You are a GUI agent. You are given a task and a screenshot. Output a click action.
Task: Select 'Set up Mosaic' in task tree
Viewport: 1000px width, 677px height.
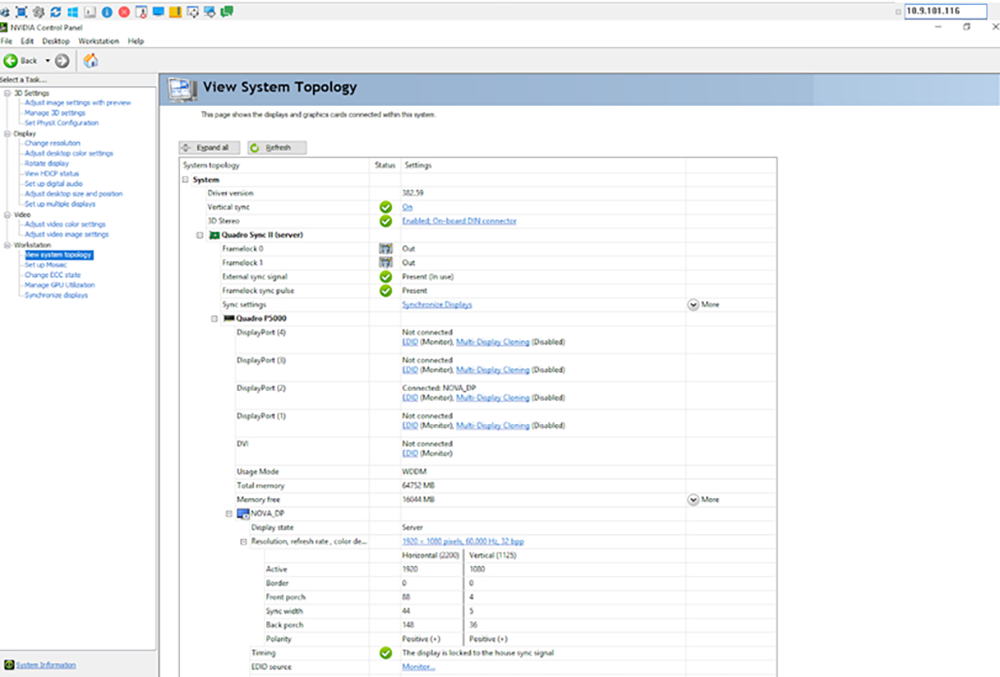coord(45,265)
